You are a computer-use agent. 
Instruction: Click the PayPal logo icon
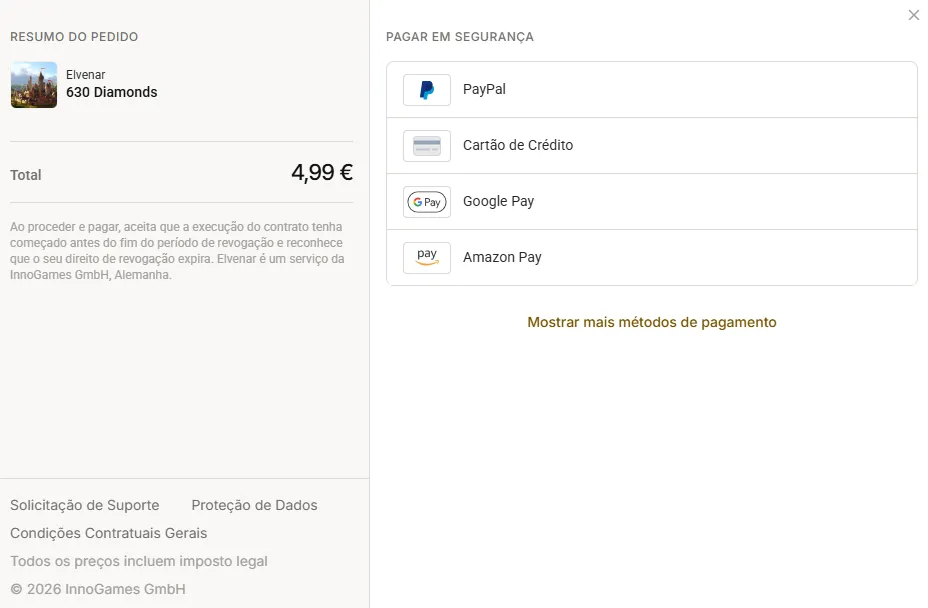[x=427, y=90]
